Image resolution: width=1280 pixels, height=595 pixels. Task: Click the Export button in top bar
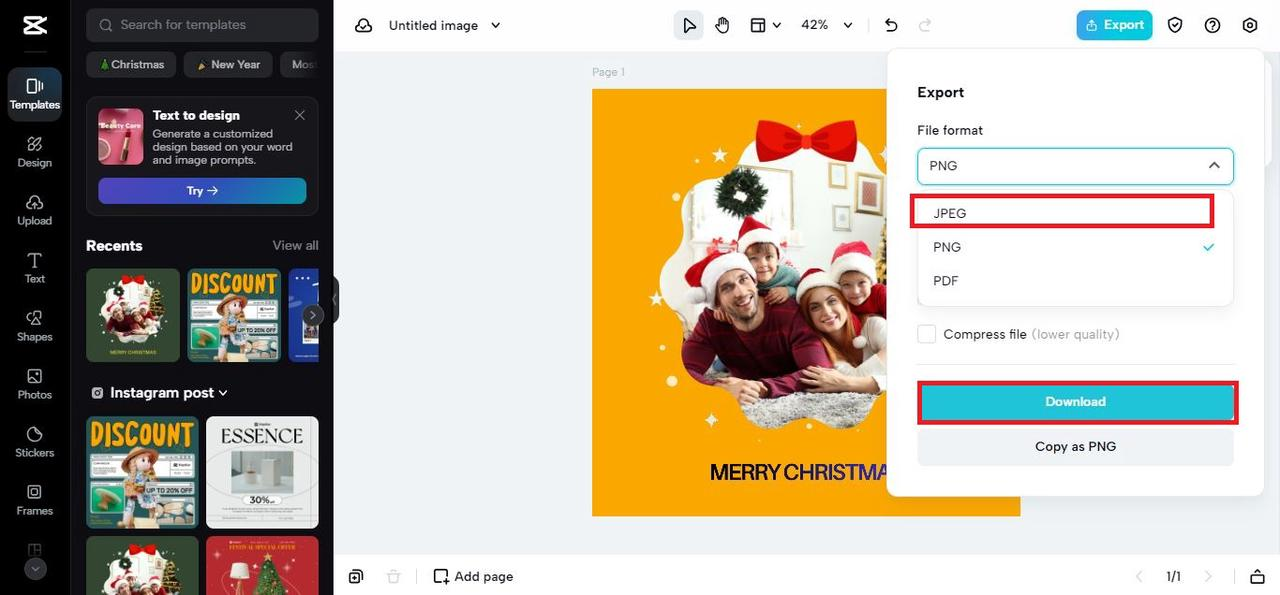[x=1114, y=25]
